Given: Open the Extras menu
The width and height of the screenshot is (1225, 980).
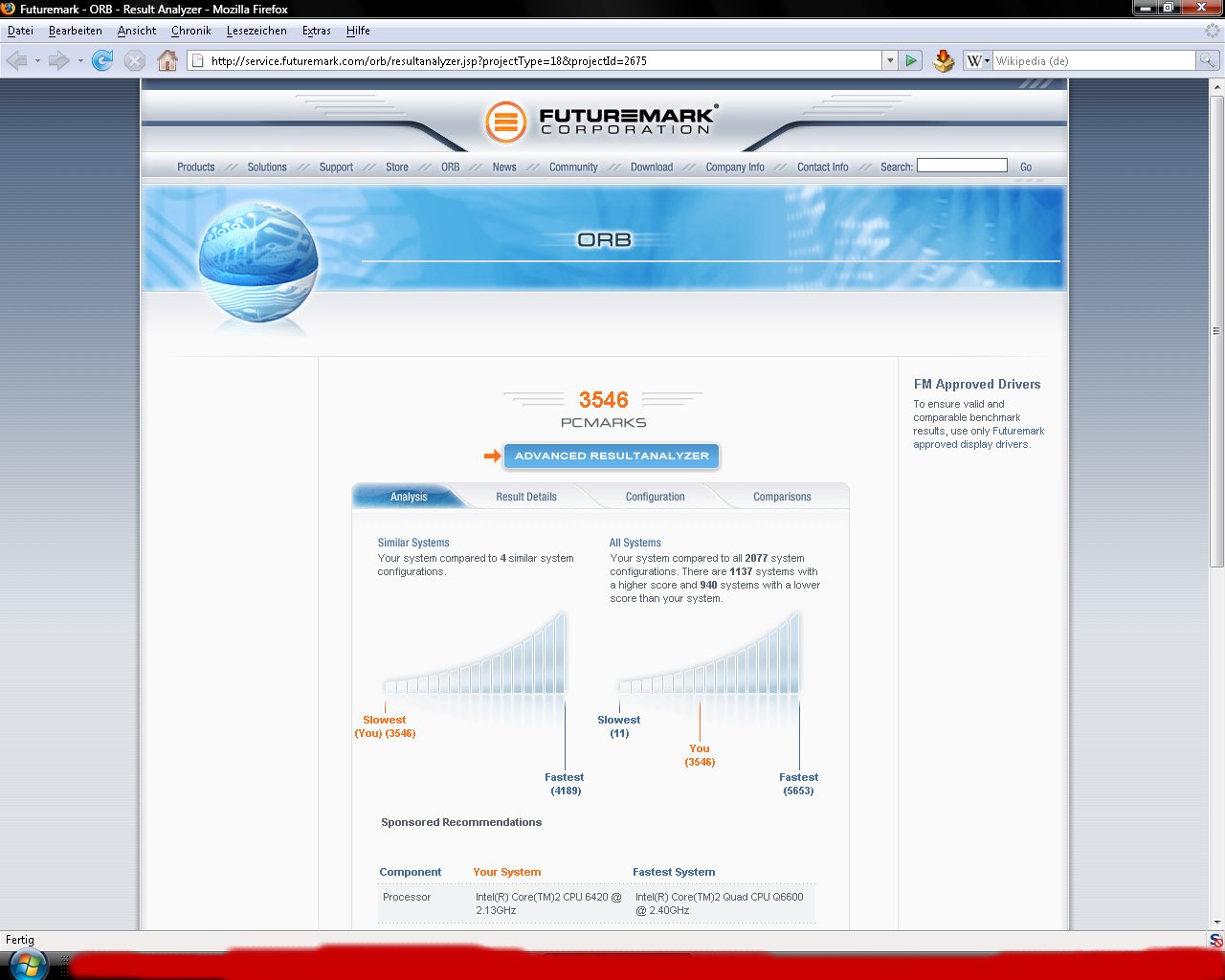Looking at the screenshot, I should click(x=316, y=31).
